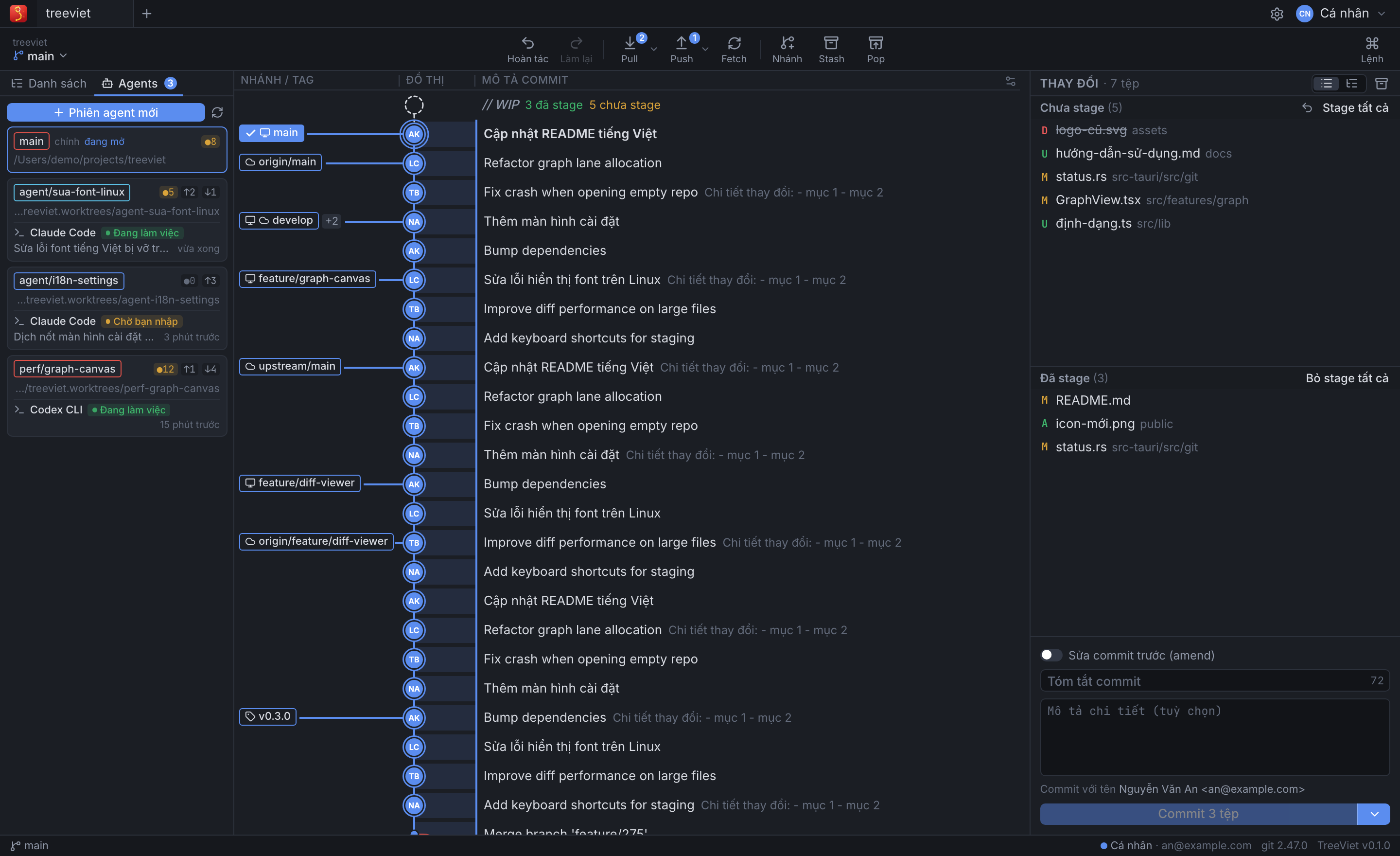Toggle Sửa commit trước (amend) switch
The height and width of the screenshot is (856, 1400).
click(x=1050, y=655)
